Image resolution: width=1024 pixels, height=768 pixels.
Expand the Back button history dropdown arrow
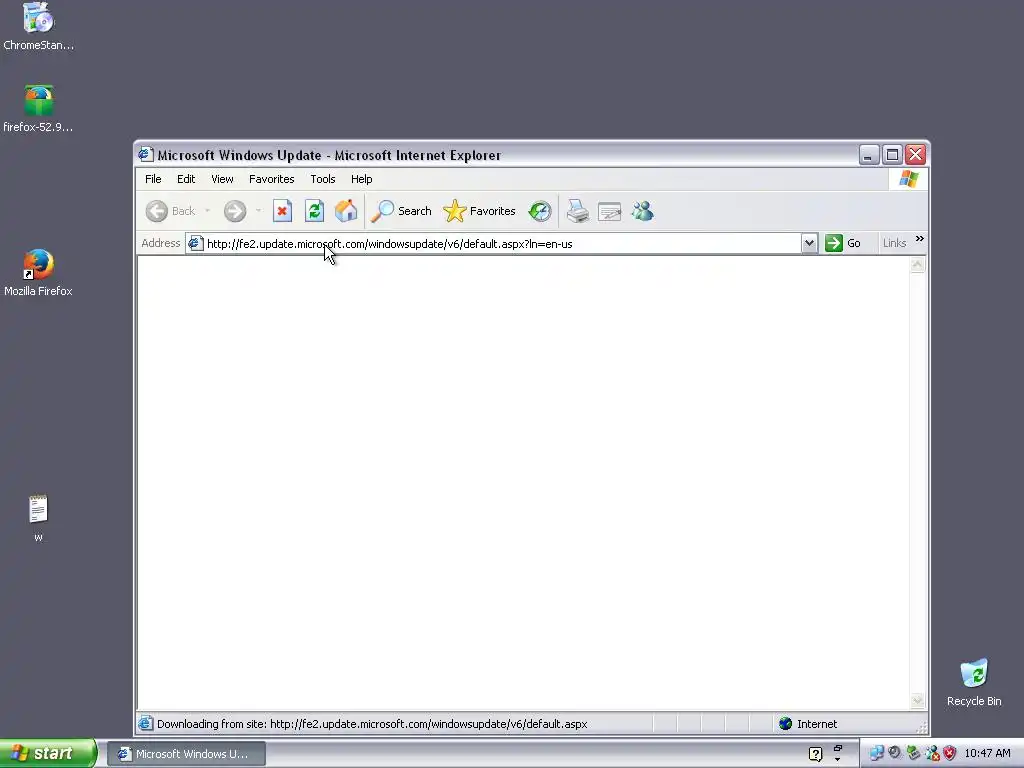[x=208, y=211]
